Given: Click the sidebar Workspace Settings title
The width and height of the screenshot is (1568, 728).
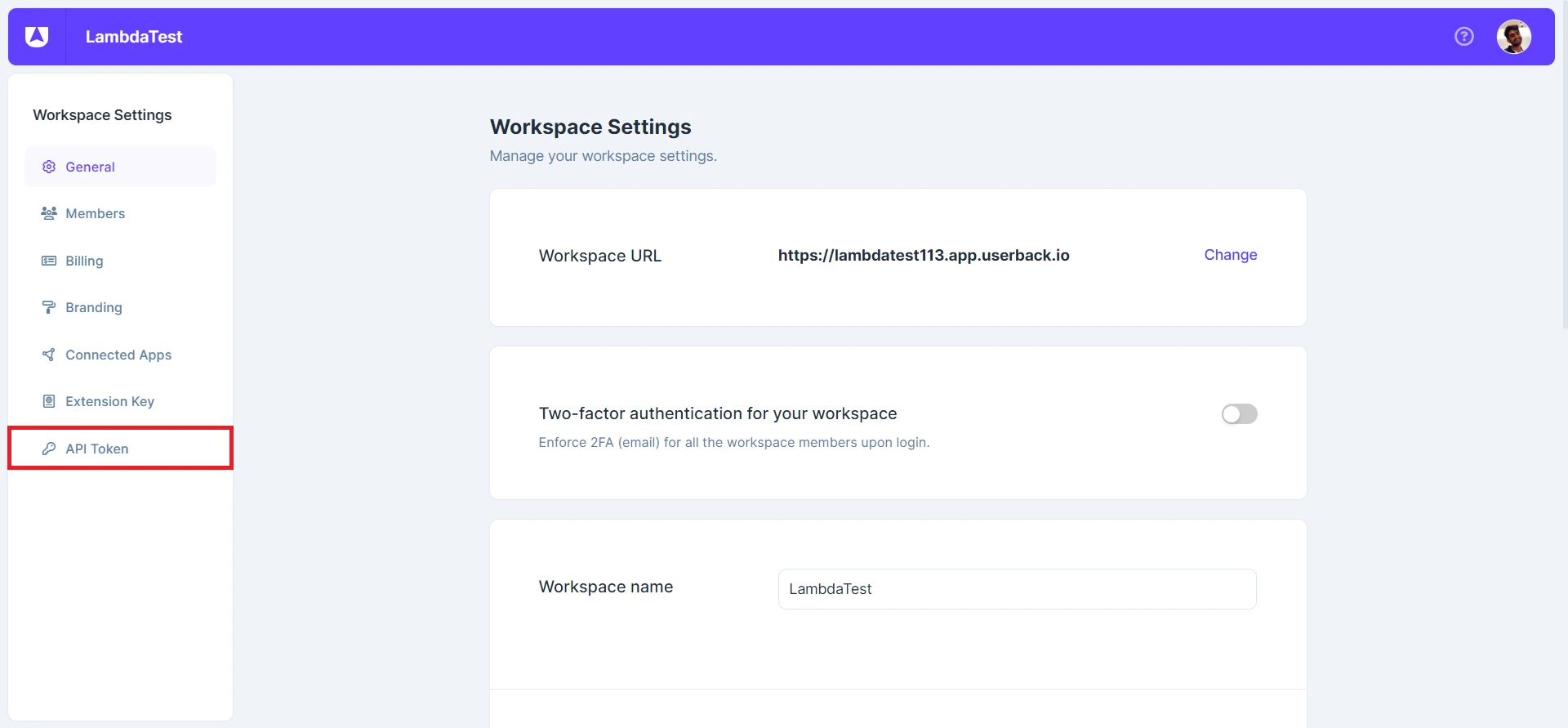Looking at the screenshot, I should (x=102, y=115).
